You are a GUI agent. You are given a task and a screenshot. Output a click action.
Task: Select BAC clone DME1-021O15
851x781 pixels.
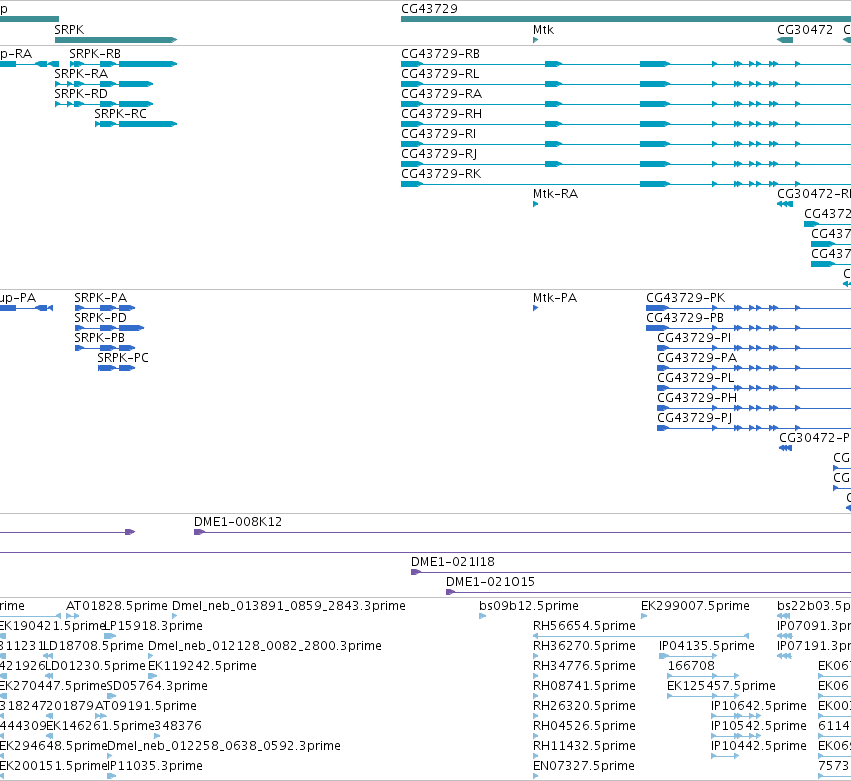click(x=490, y=582)
